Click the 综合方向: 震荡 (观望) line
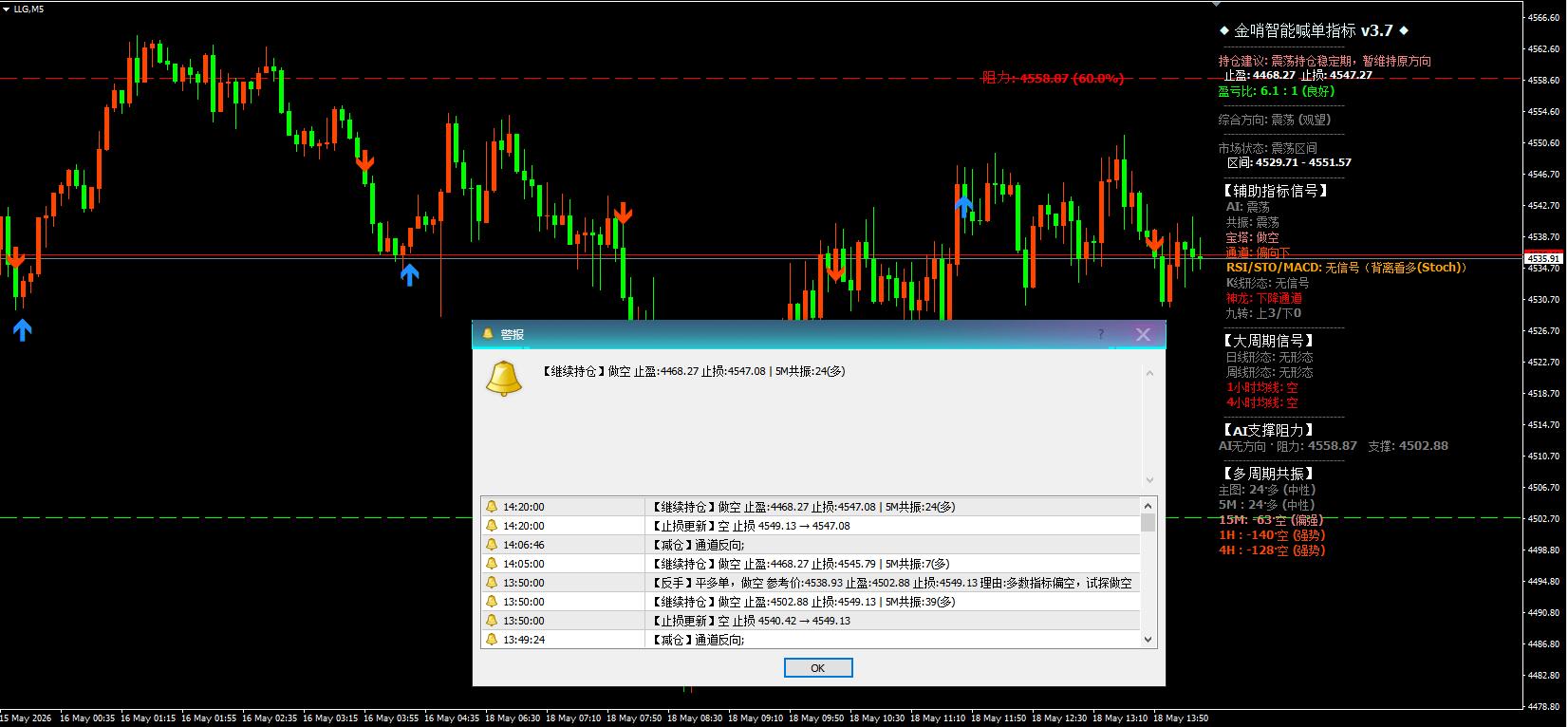 tap(1275, 120)
